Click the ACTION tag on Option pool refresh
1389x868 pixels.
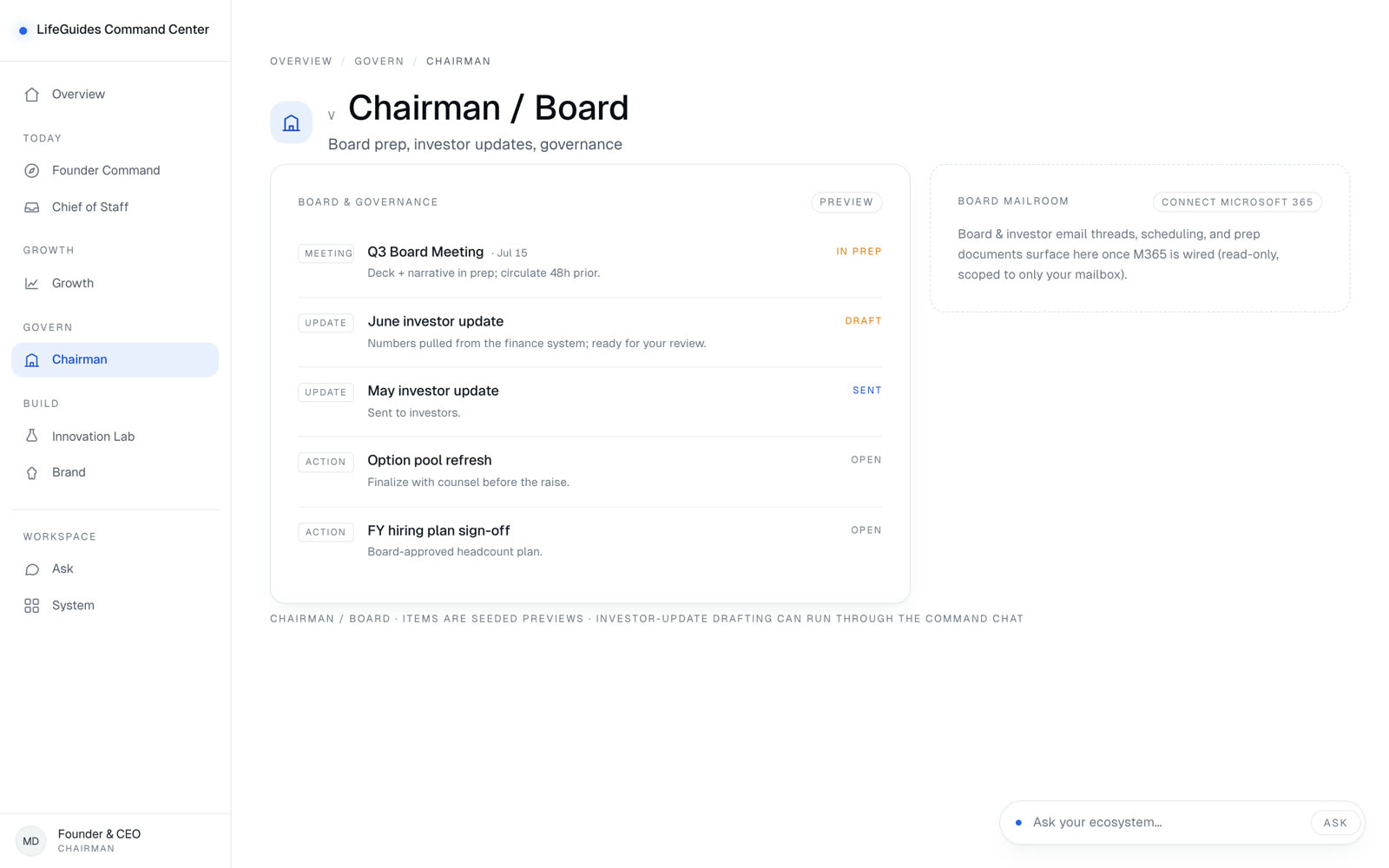coord(326,462)
